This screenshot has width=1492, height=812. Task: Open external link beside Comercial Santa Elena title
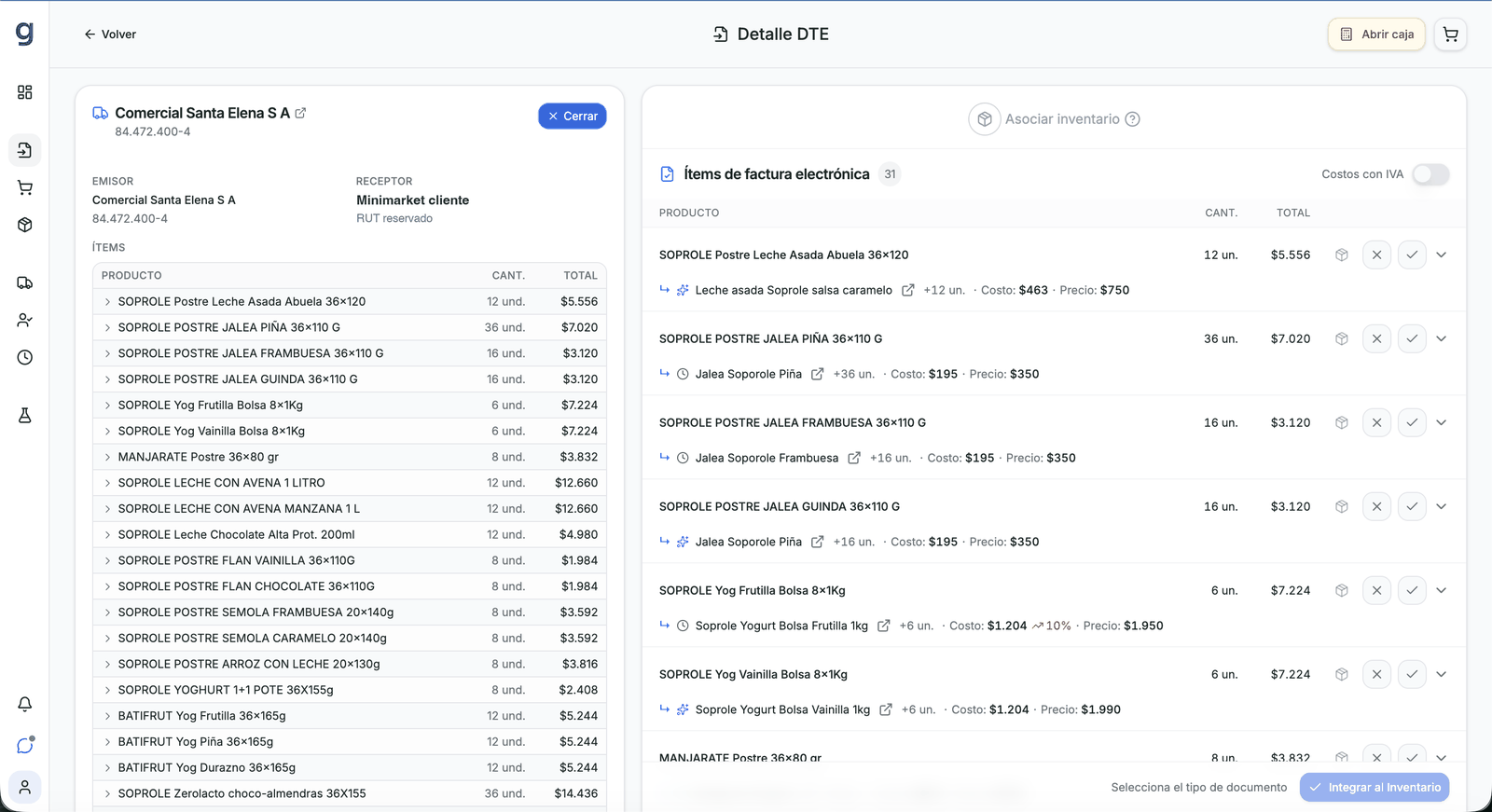pos(300,113)
